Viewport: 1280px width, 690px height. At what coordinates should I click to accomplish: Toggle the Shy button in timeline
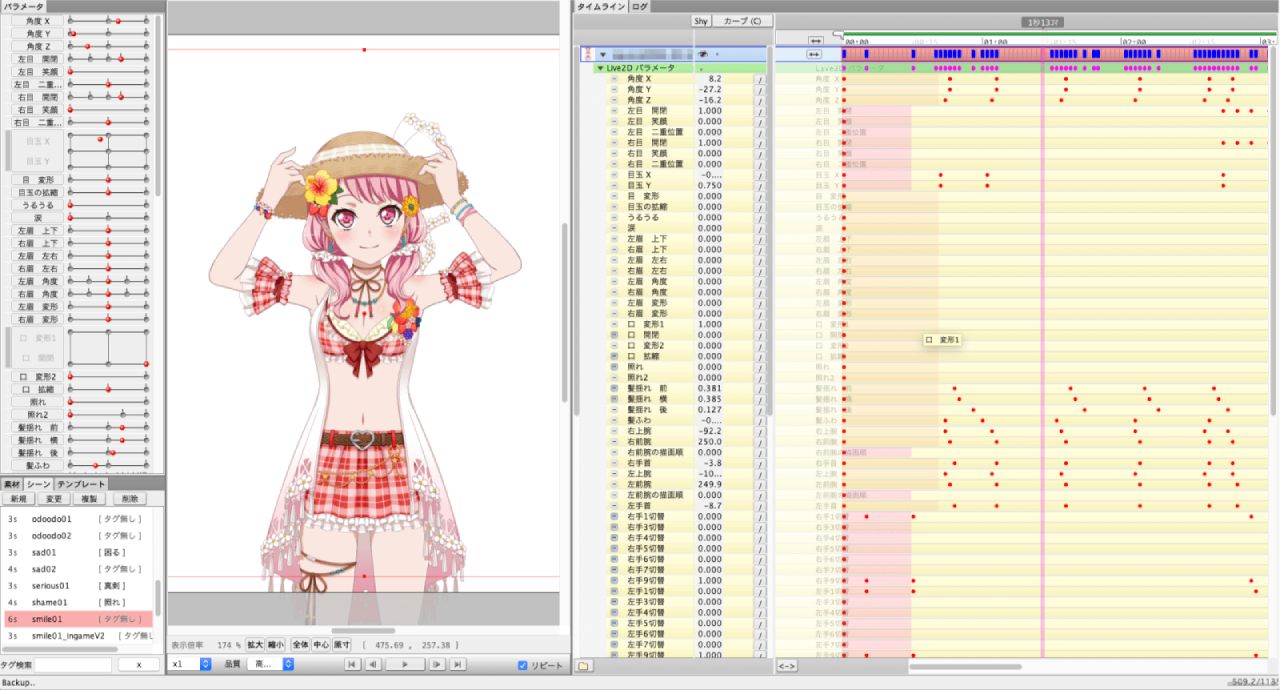coord(701,21)
